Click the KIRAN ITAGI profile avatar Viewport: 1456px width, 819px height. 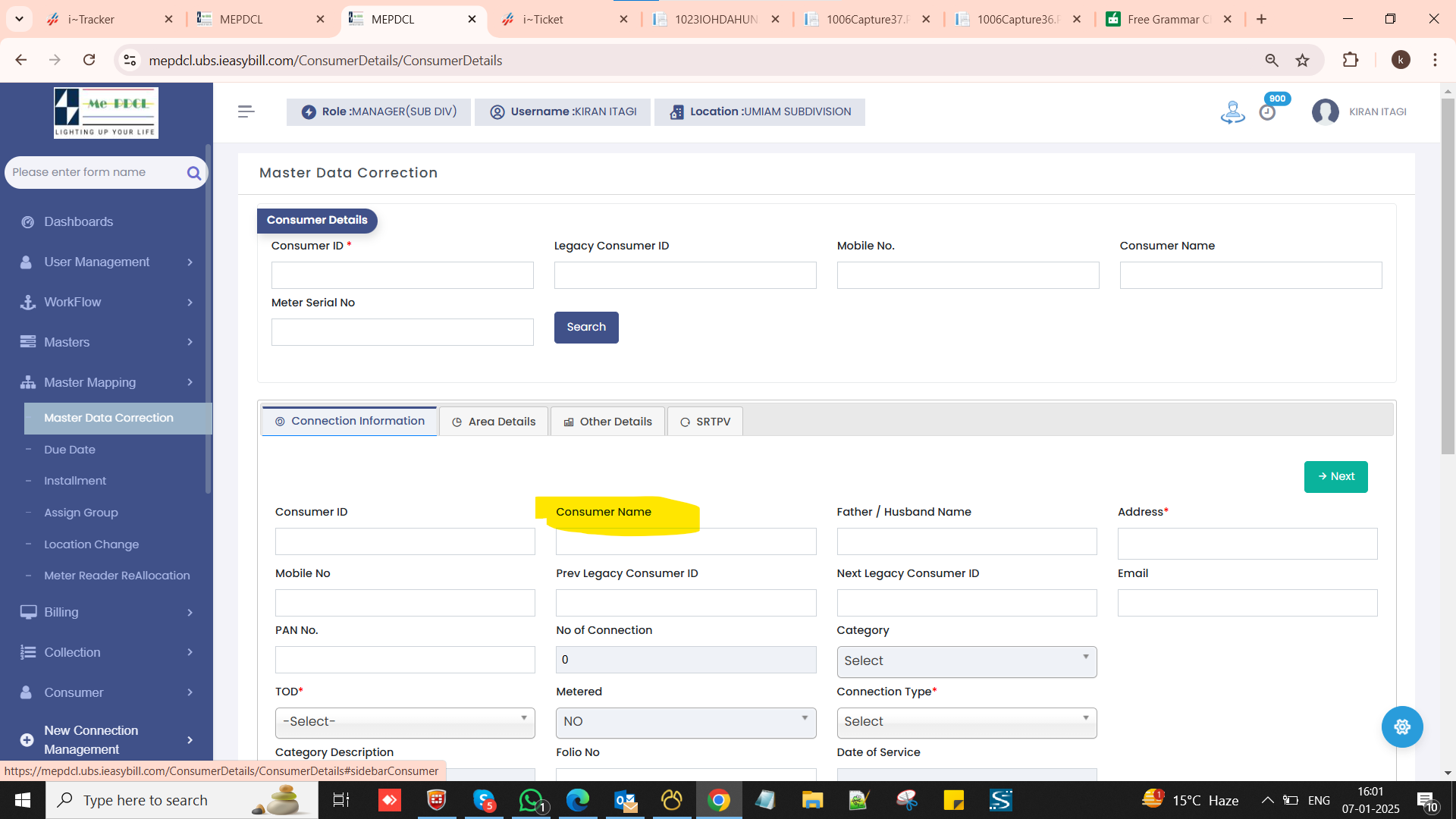tap(1325, 112)
